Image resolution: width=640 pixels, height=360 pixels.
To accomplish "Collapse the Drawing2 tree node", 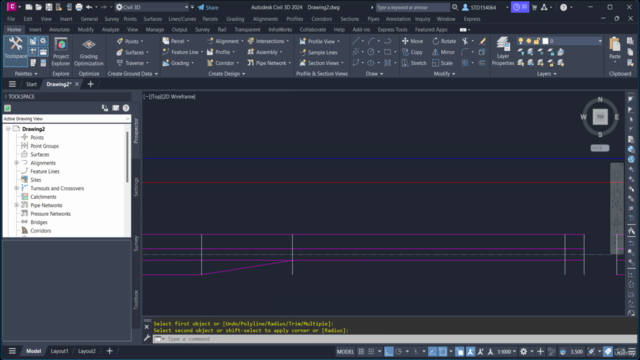I will tap(8, 129).
